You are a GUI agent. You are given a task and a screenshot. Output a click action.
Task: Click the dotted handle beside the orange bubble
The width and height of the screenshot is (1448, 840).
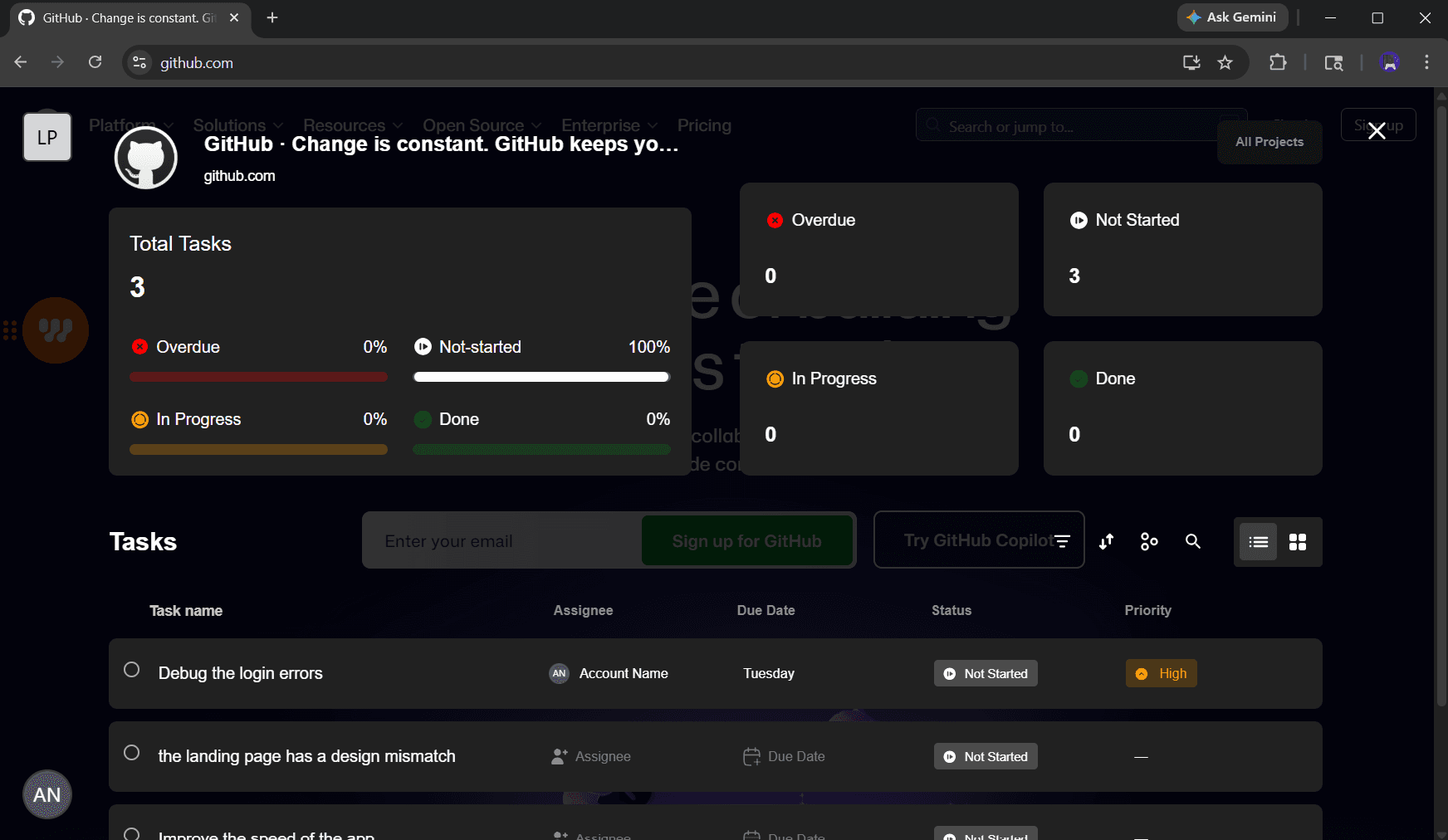[x=10, y=330]
